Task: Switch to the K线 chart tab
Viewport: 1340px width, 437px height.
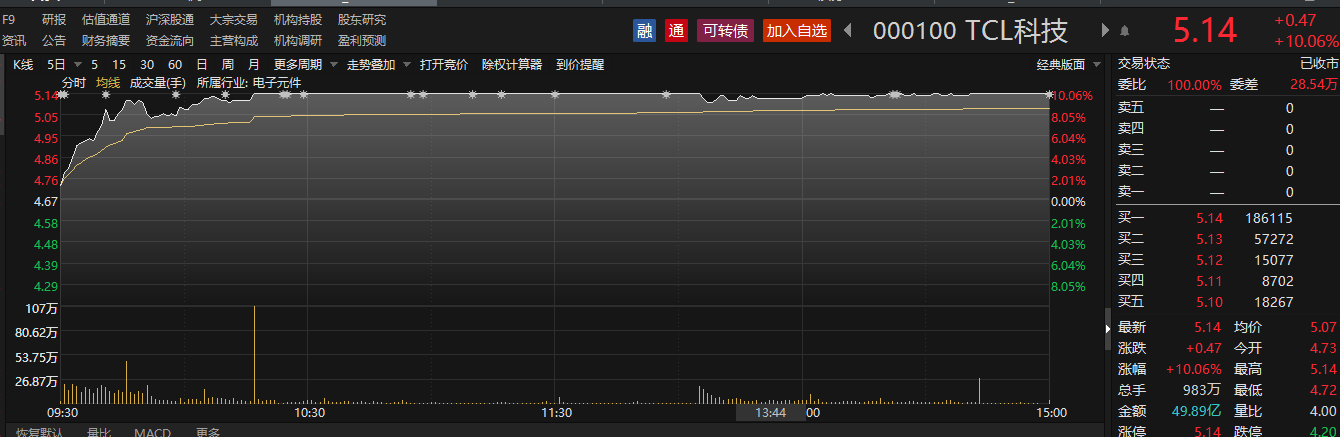Action: [x=23, y=64]
